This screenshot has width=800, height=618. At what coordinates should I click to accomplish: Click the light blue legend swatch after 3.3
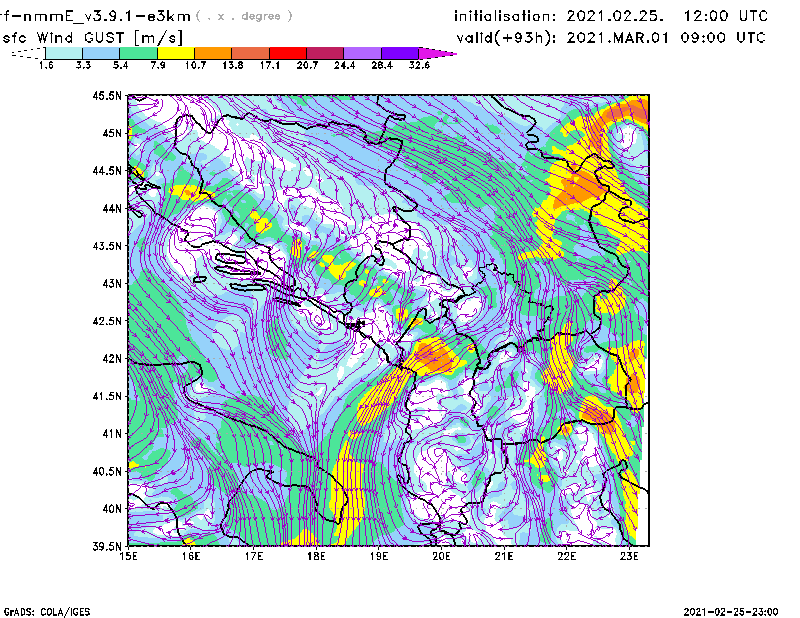click(x=101, y=53)
